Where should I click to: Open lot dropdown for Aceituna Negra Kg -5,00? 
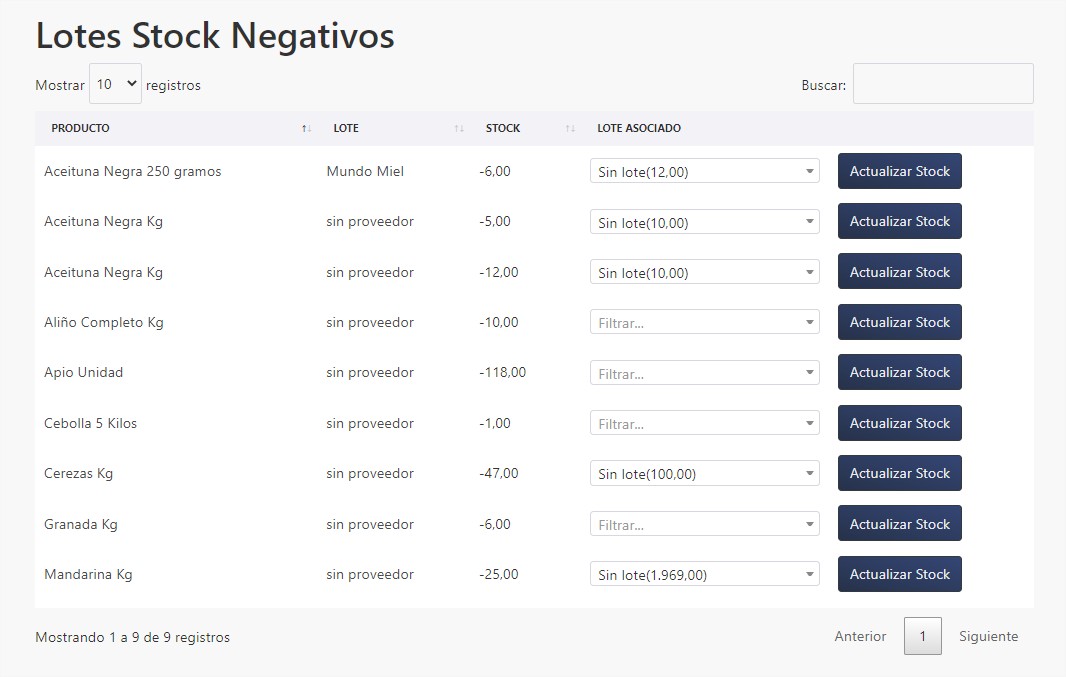point(704,222)
